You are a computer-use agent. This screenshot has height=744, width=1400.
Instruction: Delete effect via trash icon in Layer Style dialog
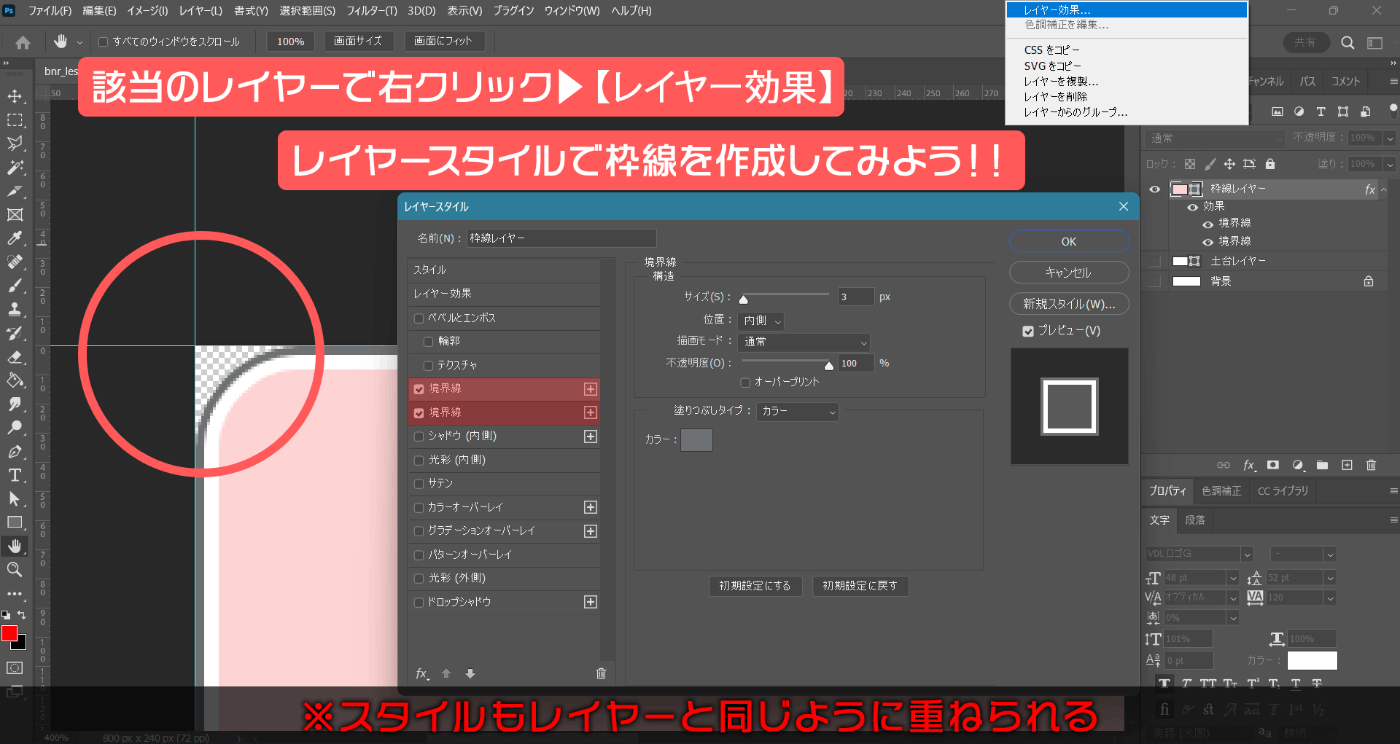point(601,674)
